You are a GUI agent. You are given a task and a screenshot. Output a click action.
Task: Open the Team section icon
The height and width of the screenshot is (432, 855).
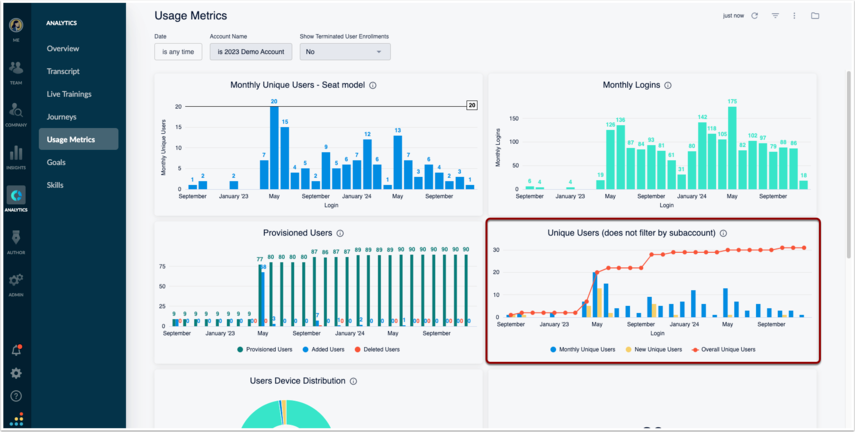[16, 68]
